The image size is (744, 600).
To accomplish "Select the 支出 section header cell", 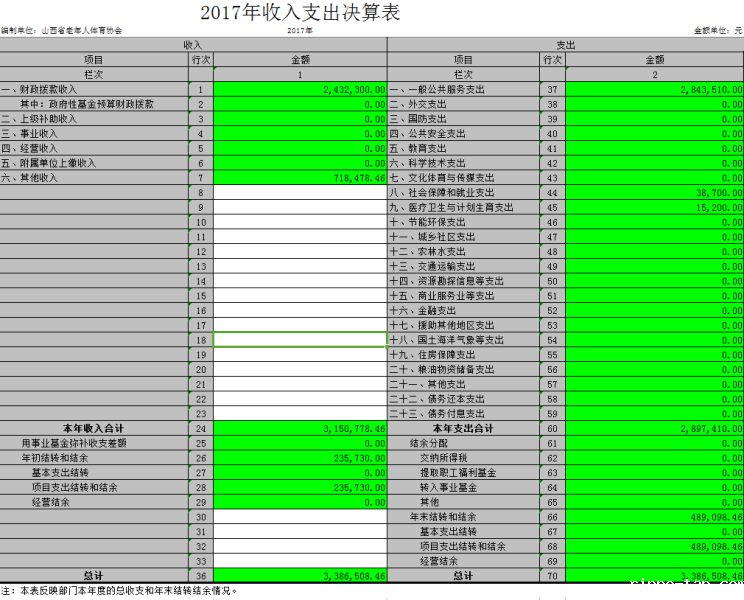I will pos(565,46).
